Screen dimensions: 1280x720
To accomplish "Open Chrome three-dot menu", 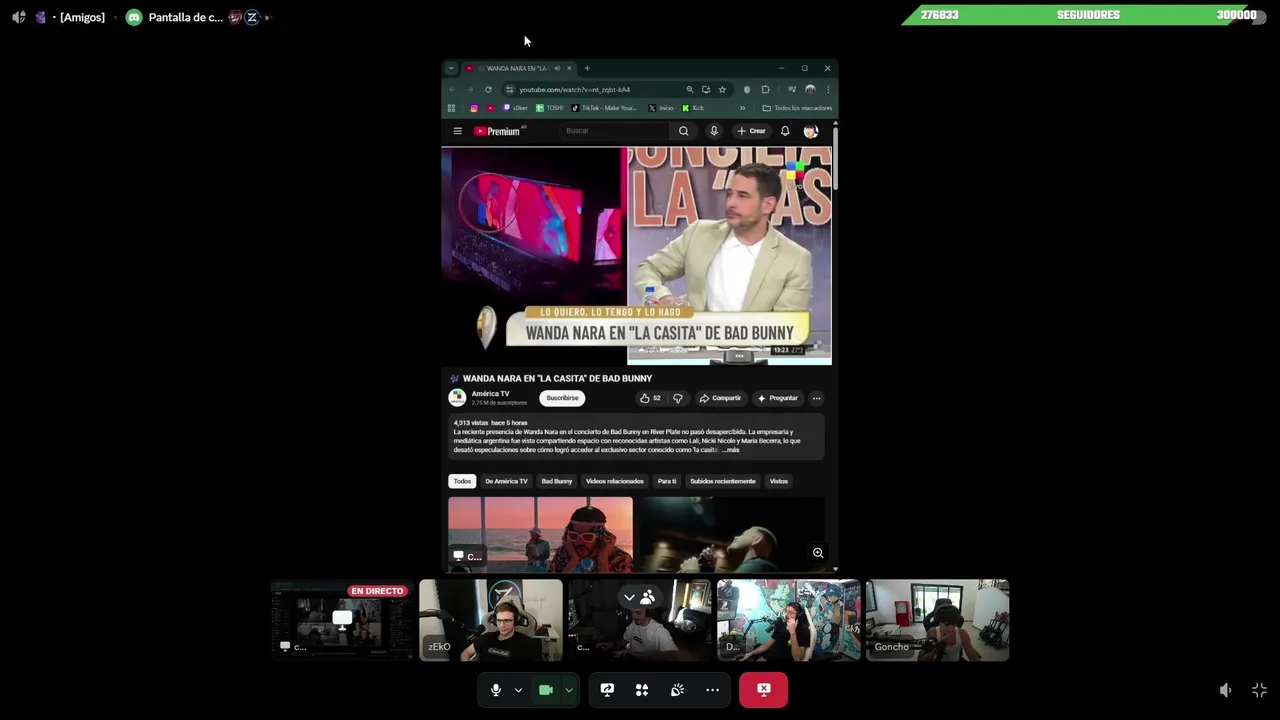I will 827,89.
